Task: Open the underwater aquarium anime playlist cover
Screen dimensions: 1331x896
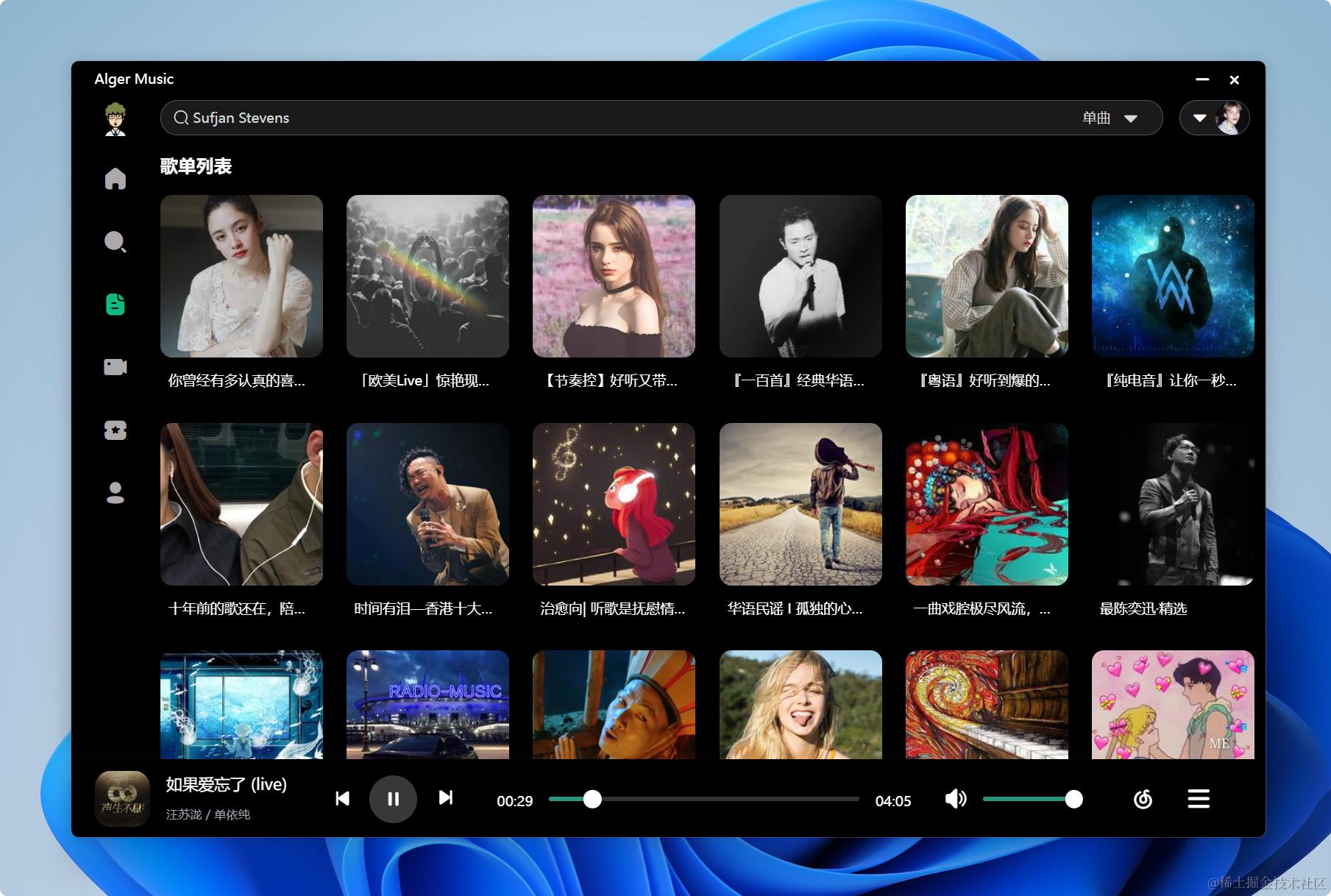Action: (x=241, y=705)
